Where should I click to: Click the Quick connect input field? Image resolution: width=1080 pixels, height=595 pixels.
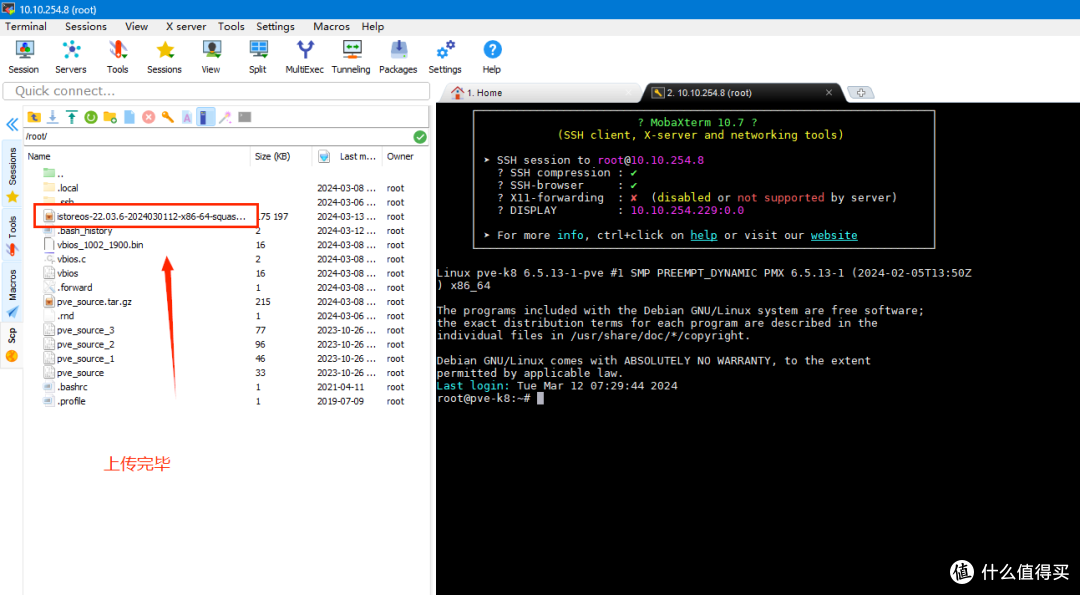[216, 91]
